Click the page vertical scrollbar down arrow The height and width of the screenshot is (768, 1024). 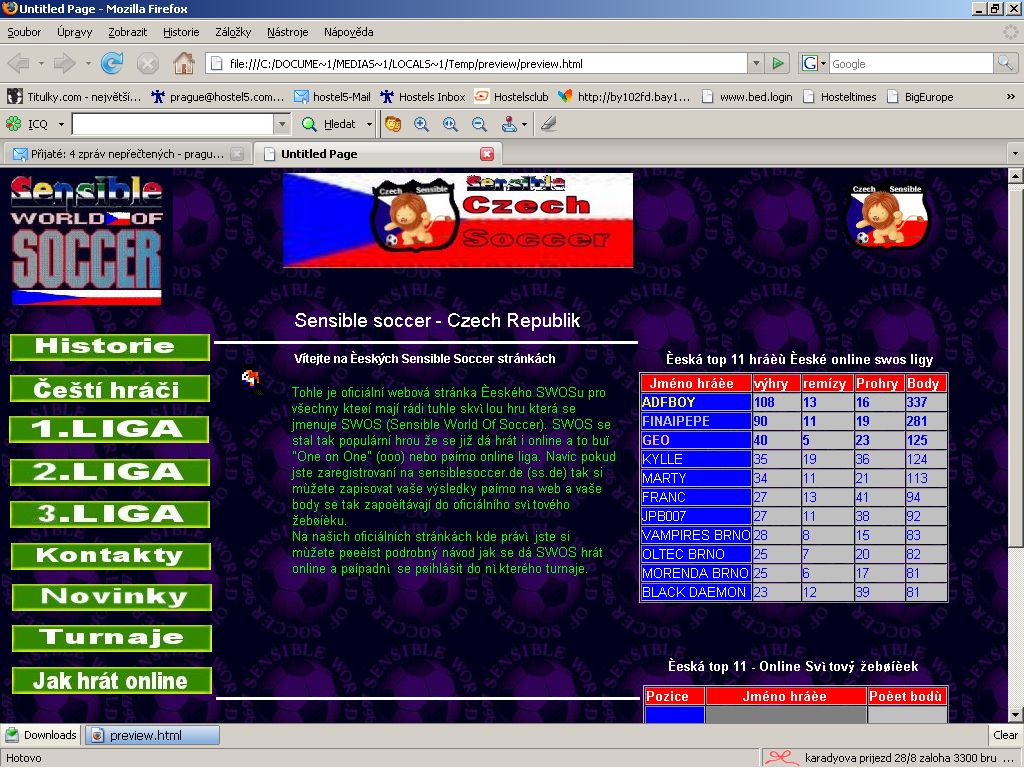coord(1016,714)
